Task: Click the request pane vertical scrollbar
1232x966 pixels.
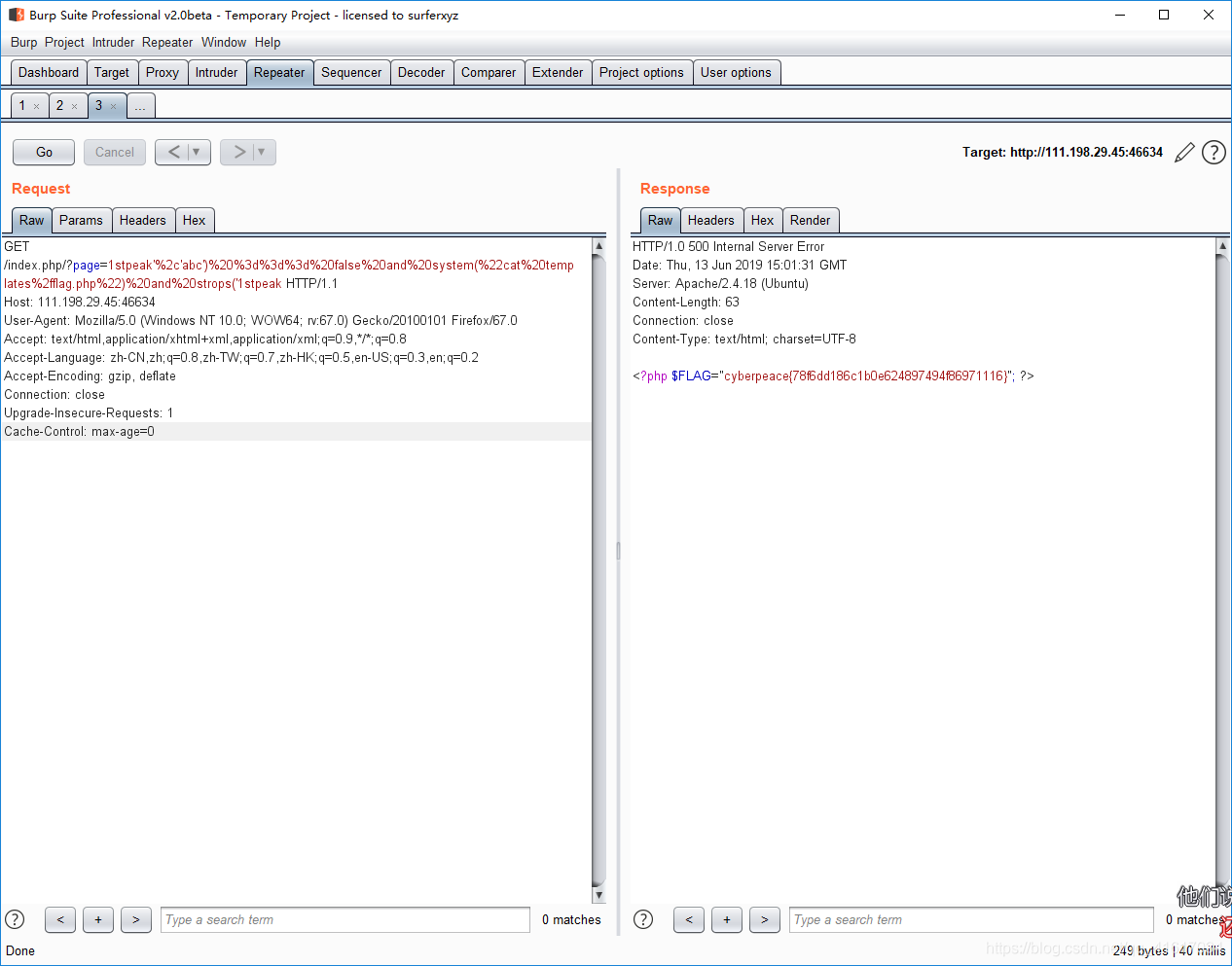Action: [598, 570]
